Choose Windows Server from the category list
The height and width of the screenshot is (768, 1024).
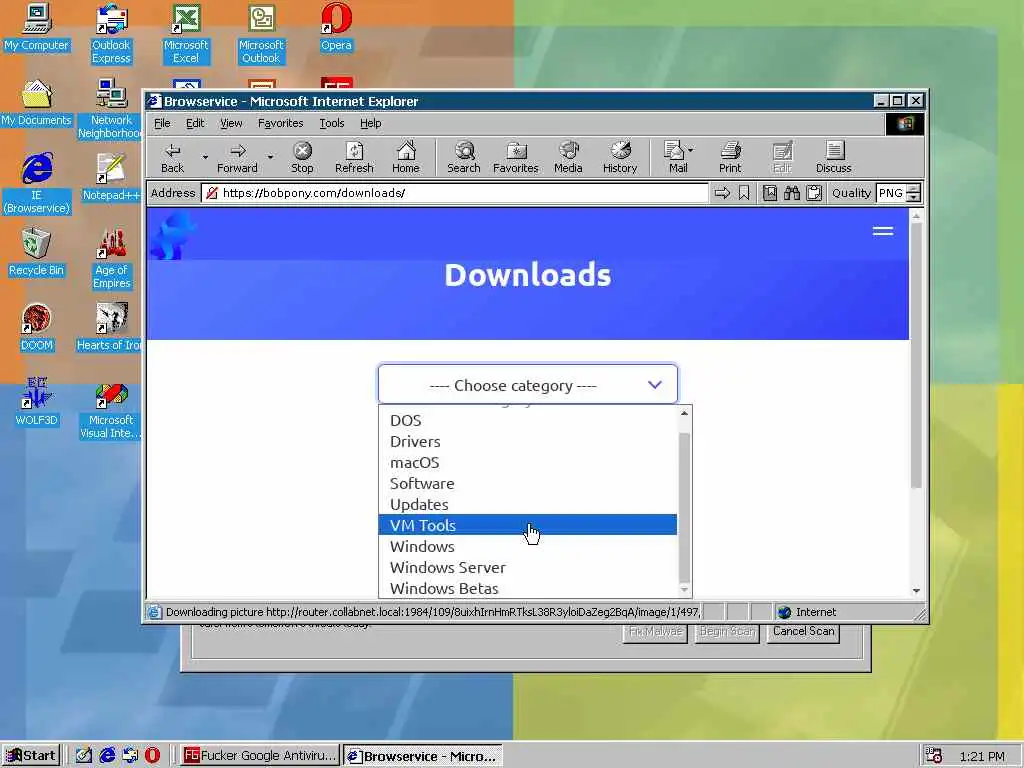[528, 567]
